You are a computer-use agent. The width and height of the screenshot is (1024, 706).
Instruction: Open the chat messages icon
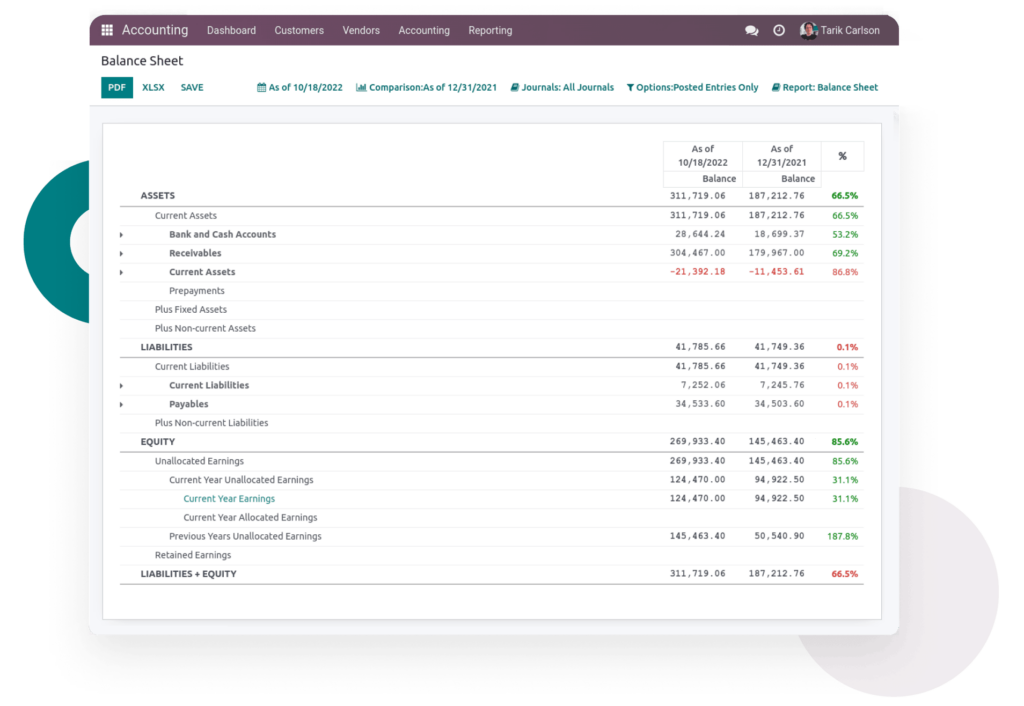[x=752, y=31]
